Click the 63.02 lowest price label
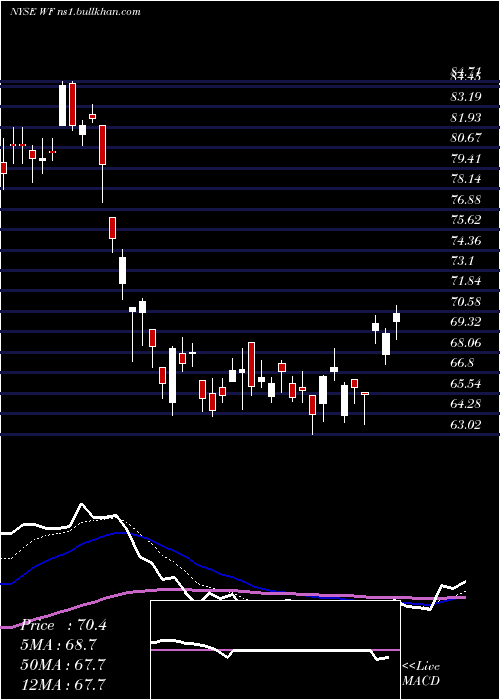This screenshot has height=700, width=500. click(466, 425)
